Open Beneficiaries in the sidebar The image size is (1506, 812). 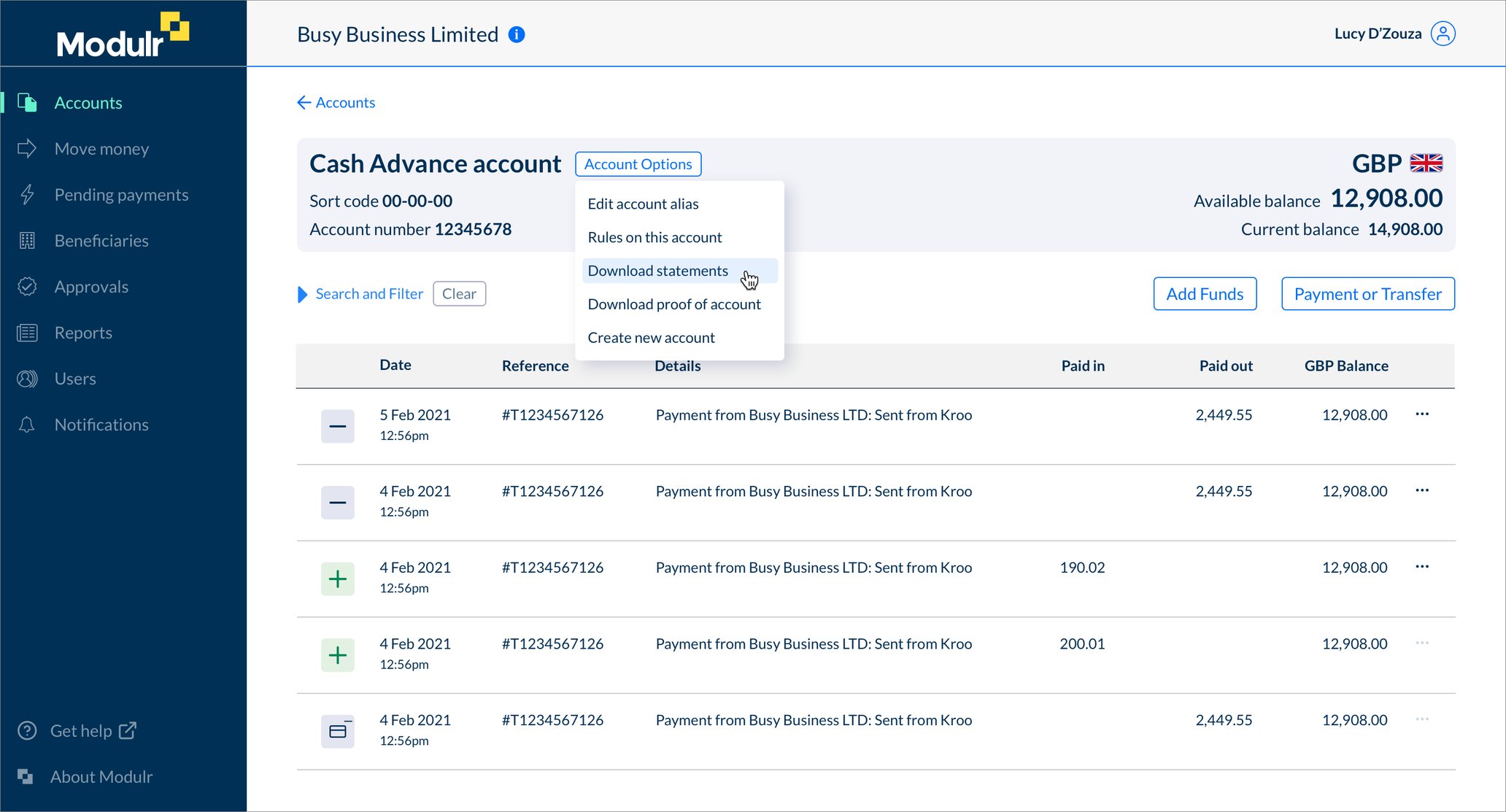(x=101, y=241)
